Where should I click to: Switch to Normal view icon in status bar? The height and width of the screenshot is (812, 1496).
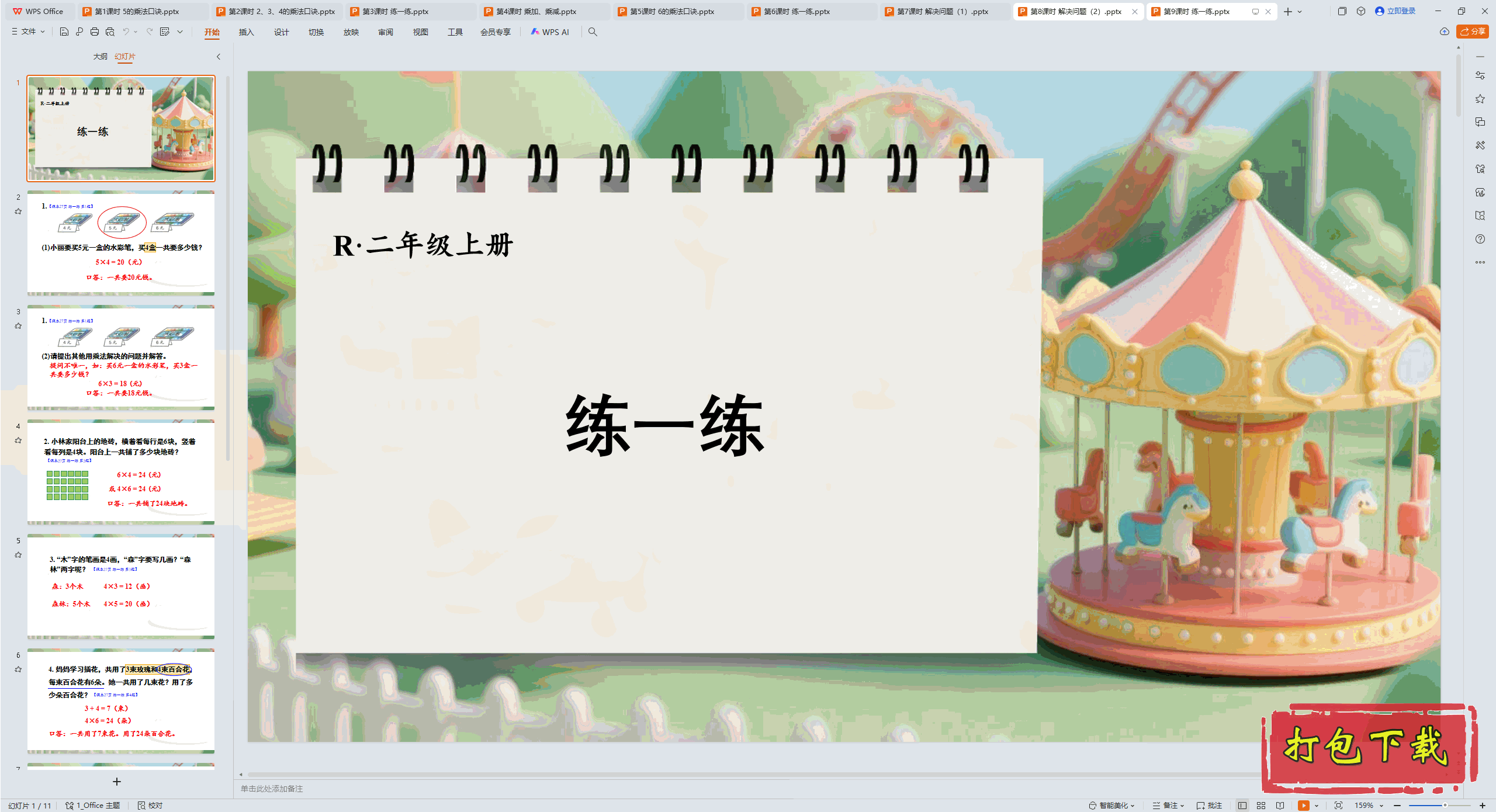click(1242, 806)
